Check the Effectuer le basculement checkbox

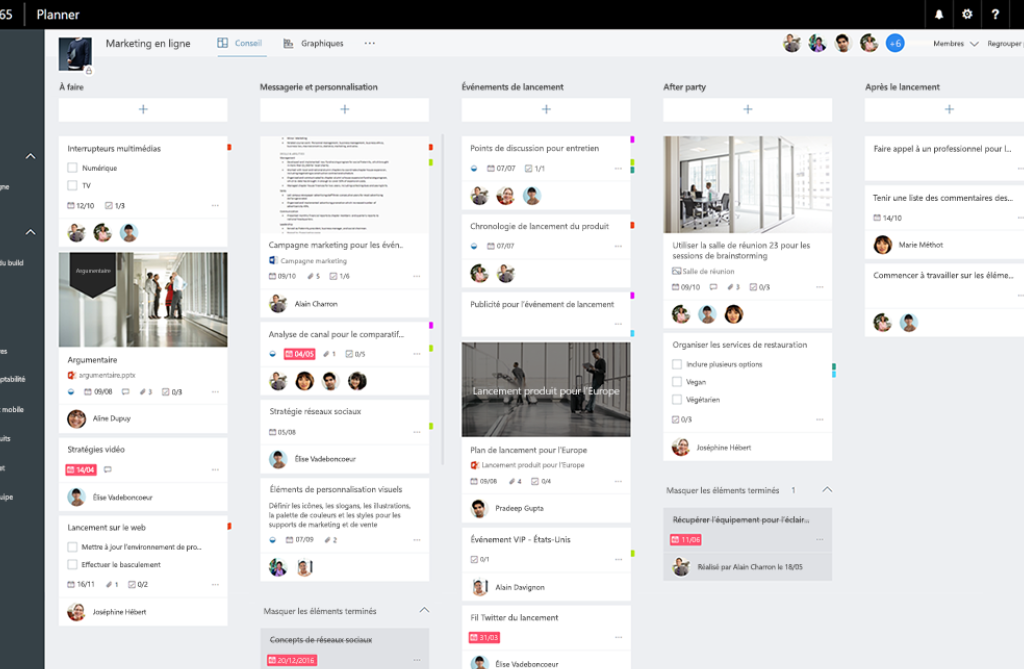pyautogui.click(x=72, y=565)
